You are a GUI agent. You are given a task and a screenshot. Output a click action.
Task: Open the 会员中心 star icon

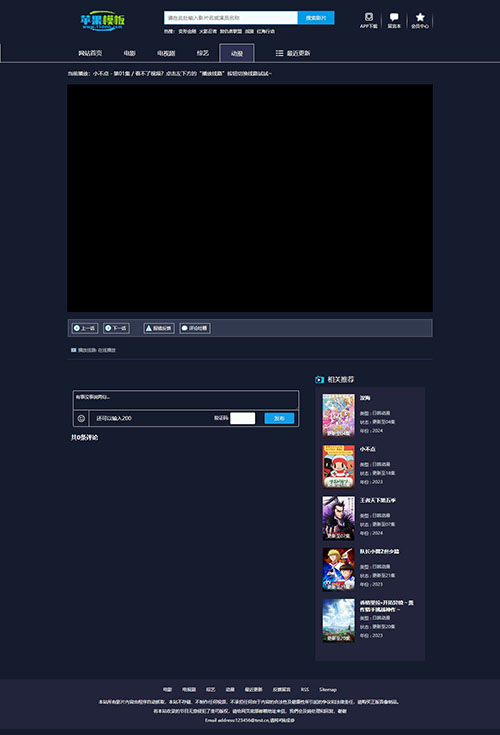pos(420,20)
